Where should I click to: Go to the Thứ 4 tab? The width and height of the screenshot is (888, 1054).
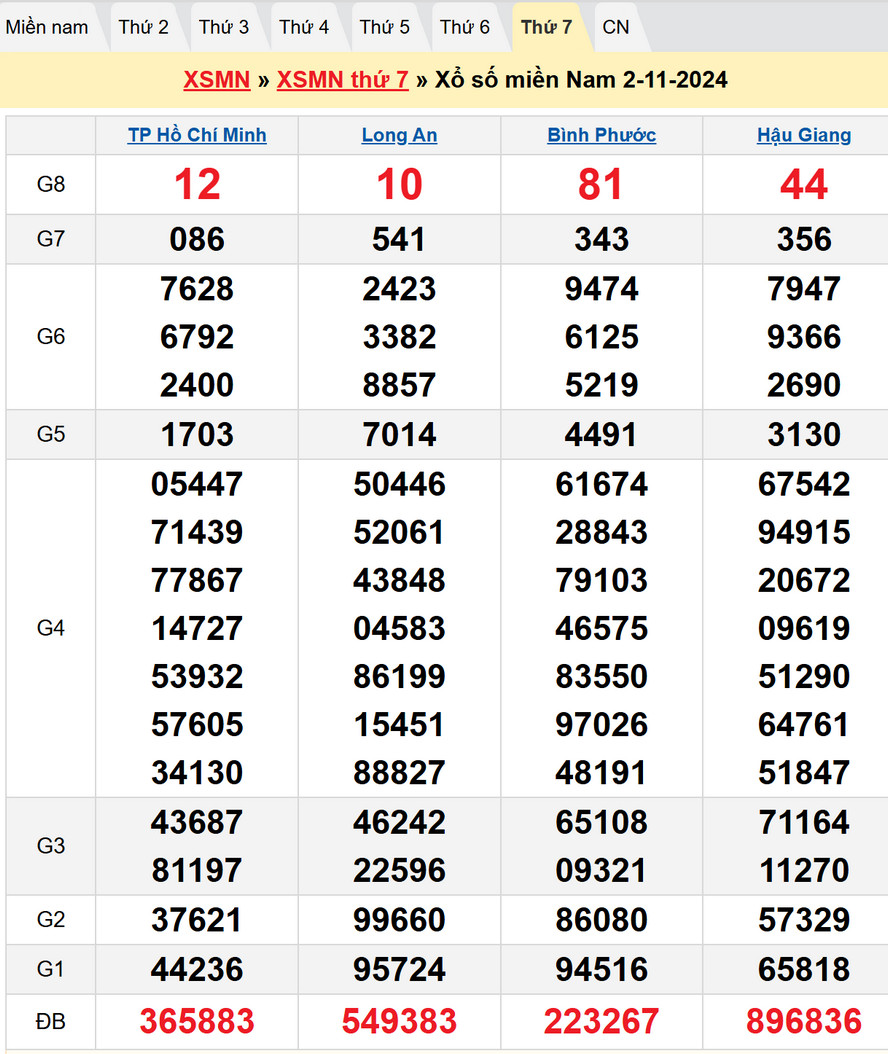[x=304, y=27]
